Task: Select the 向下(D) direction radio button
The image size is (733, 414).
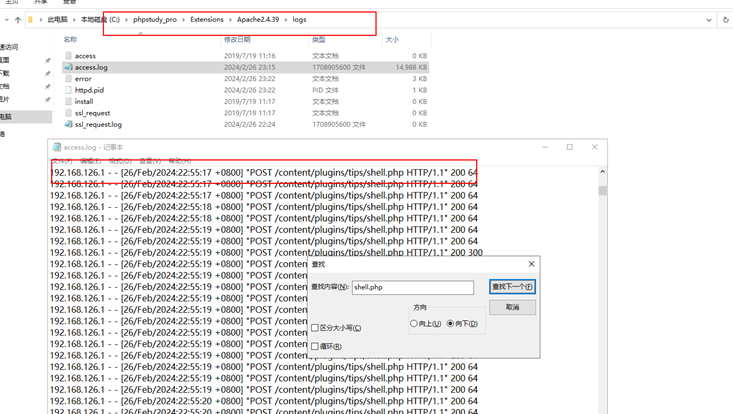Action: coord(450,323)
